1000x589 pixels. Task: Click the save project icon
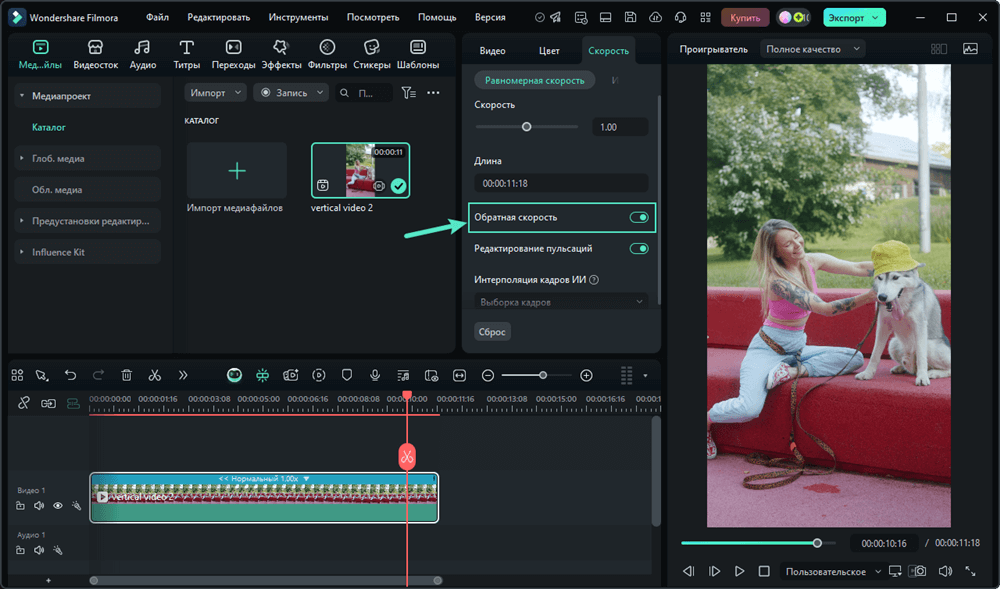[x=630, y=18]
